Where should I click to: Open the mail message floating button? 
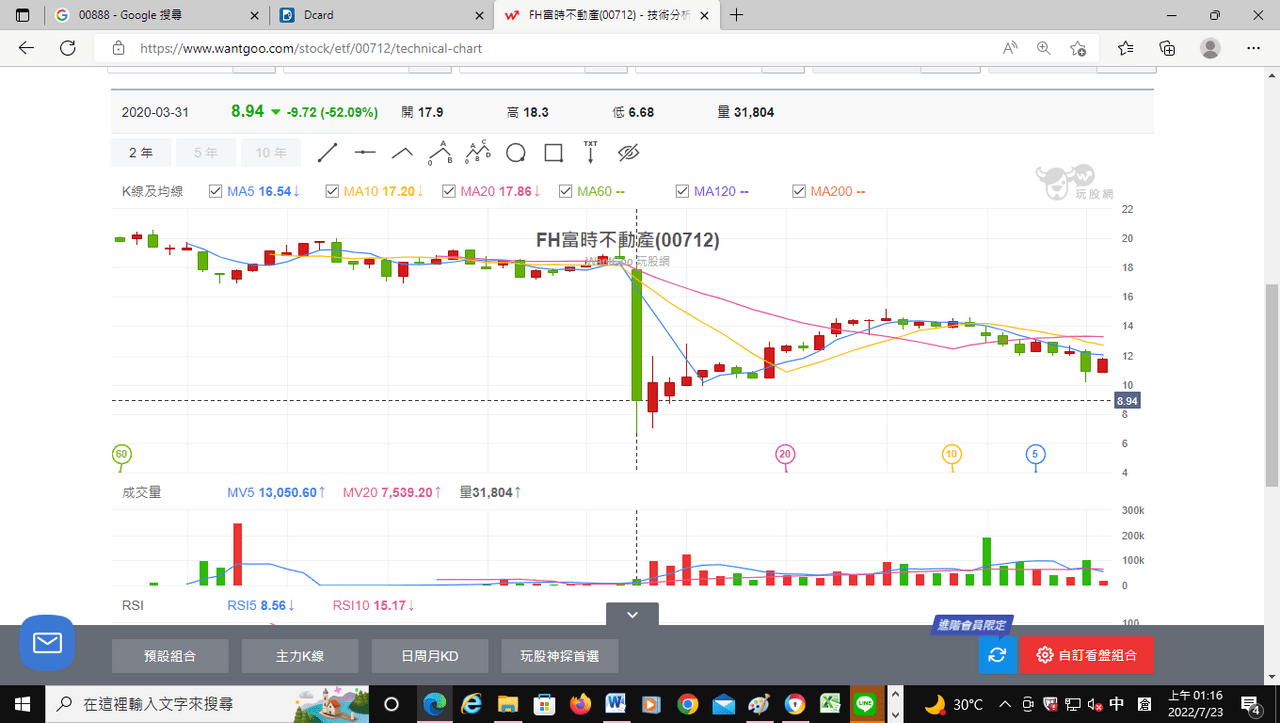[47, 642]
